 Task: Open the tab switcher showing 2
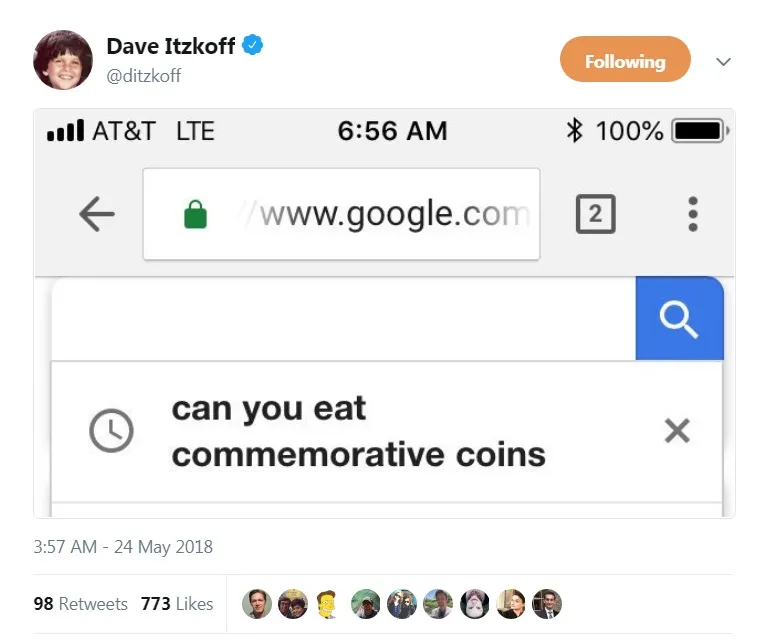coord(595,214)
